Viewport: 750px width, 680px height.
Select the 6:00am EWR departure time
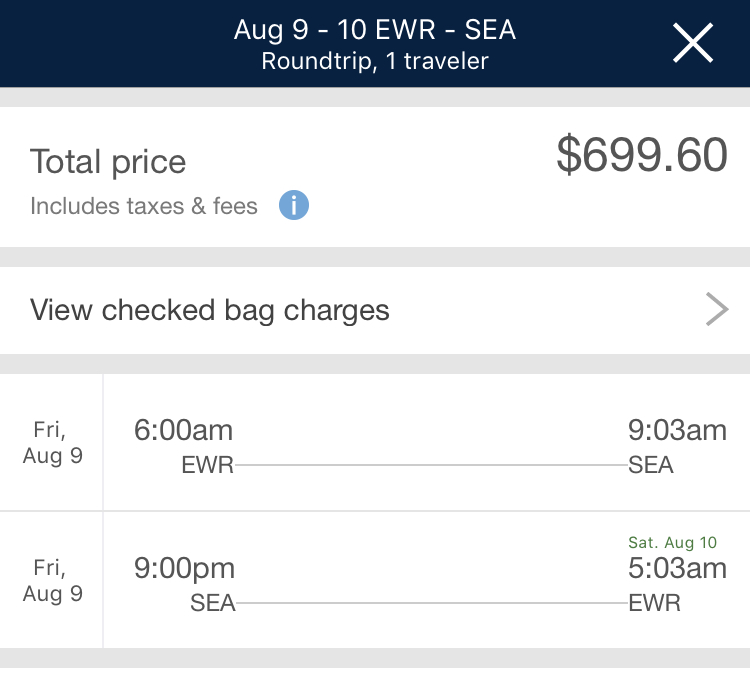(x=183, y=430)
